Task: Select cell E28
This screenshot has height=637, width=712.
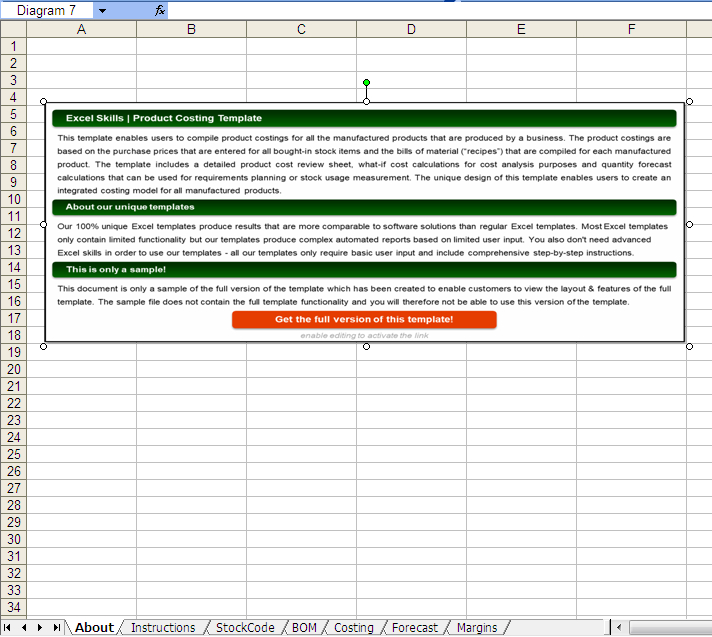Action: (x=521, y=505)
